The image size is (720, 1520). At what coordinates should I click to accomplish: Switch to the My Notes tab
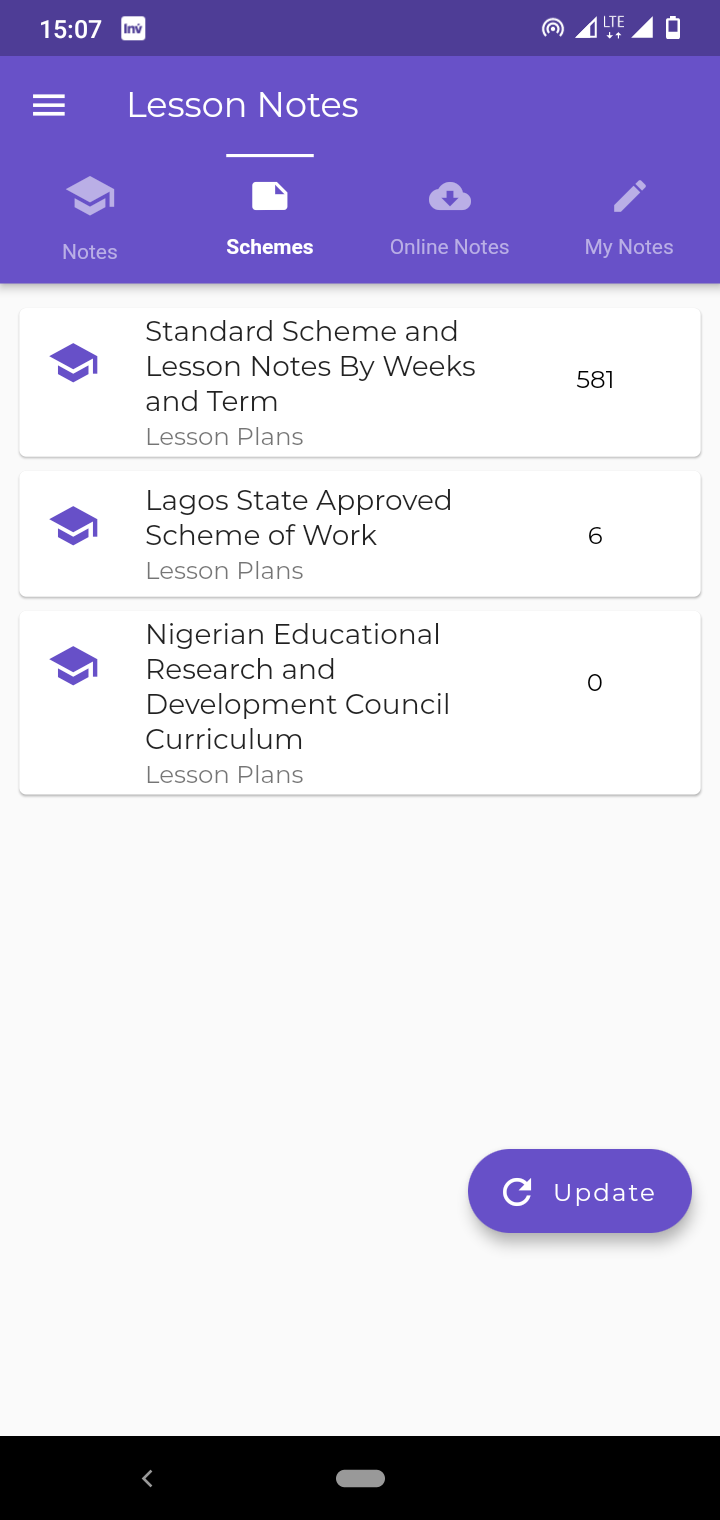(x=630, y=247)
